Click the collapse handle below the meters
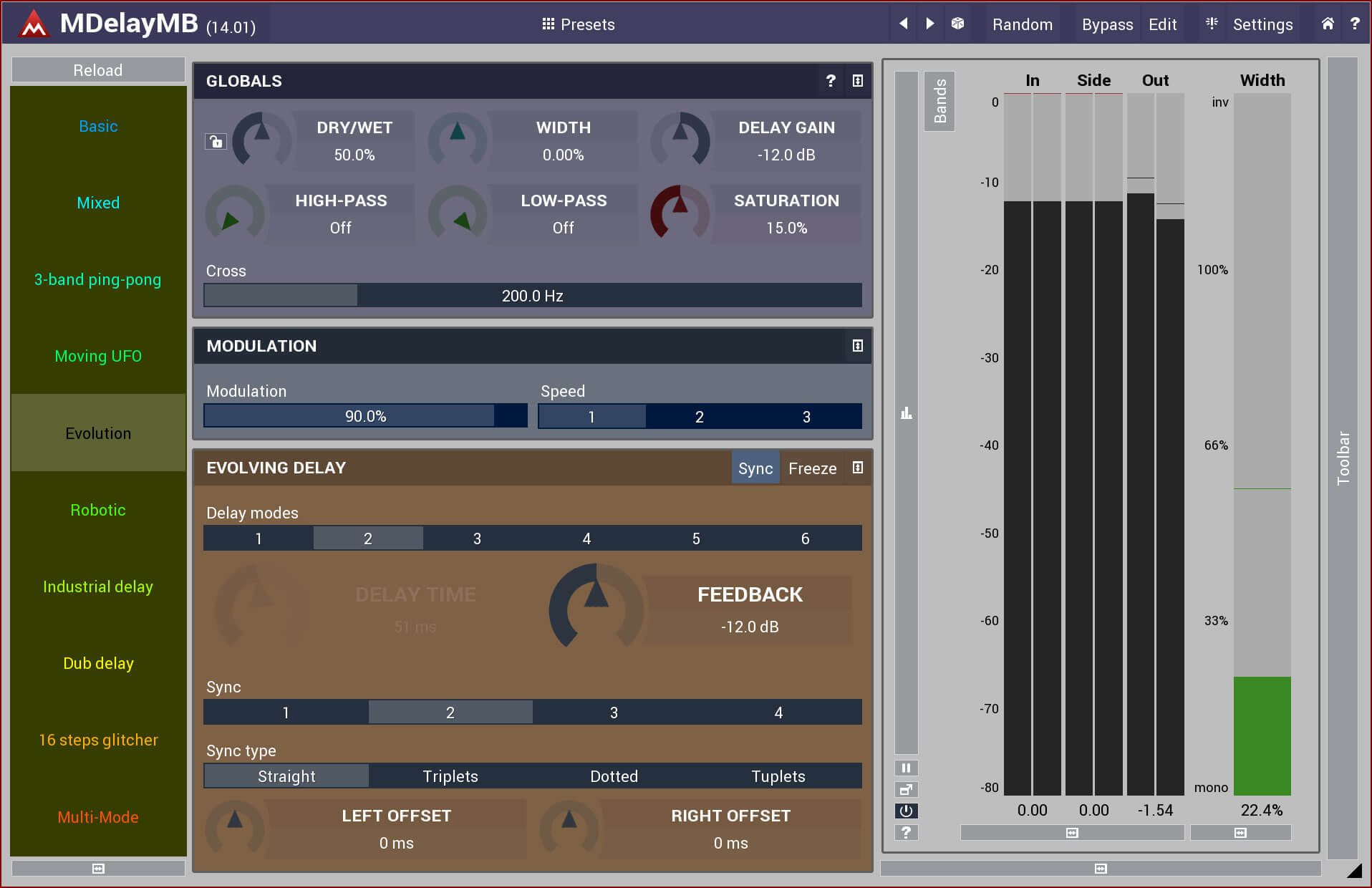Image resolution: width=1372 pixels, height=888 pixels. [1072, 832]
